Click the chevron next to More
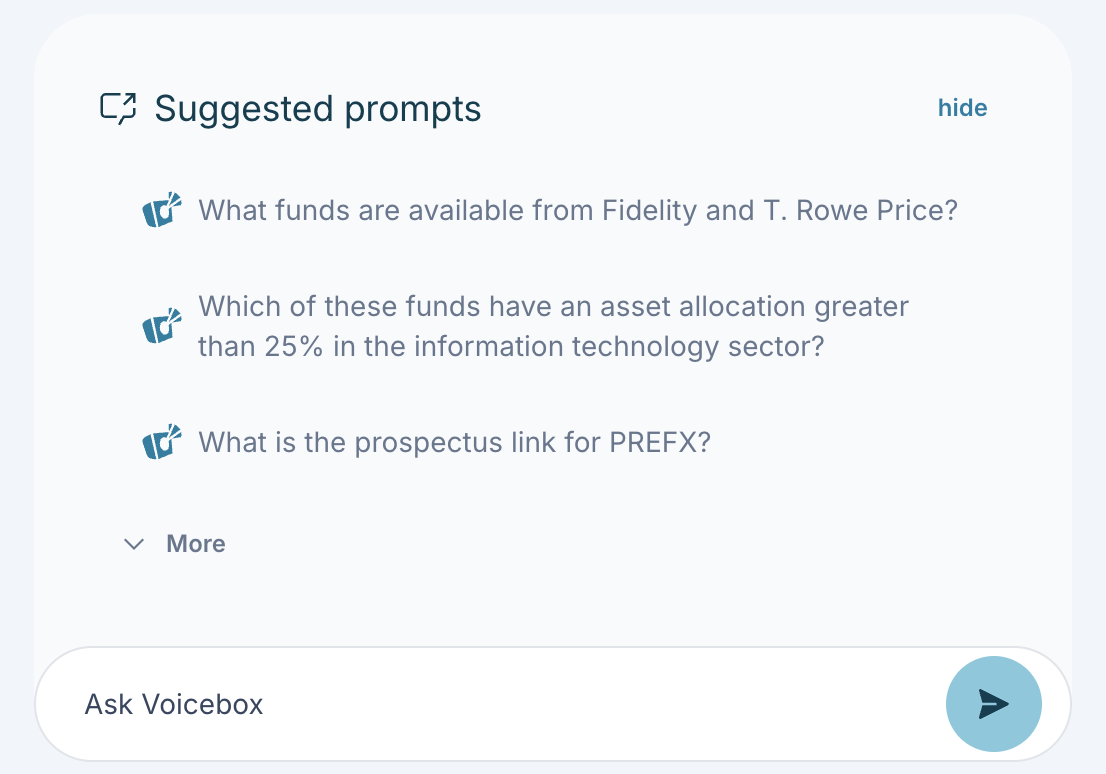This screenshot has width=1106, height=774. pos(133,545)
